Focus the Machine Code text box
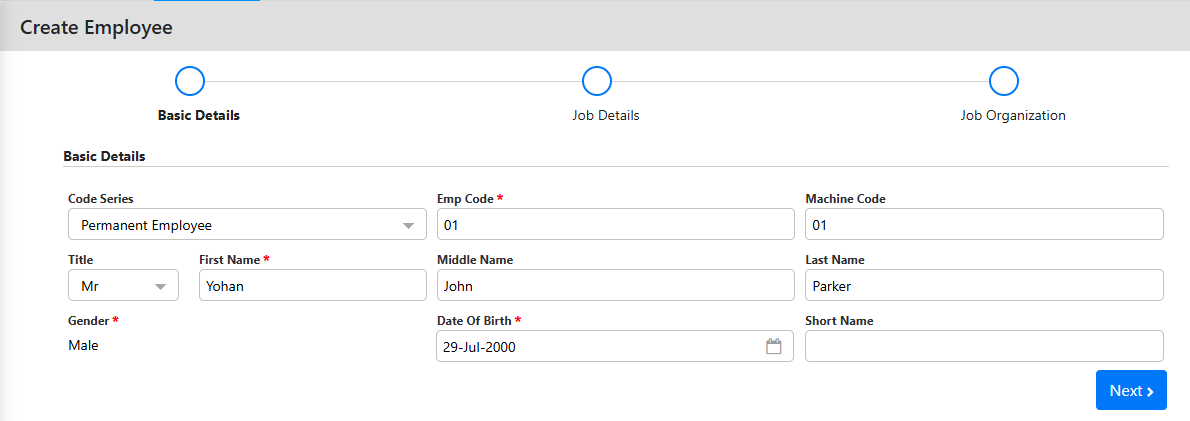 coord(984,225)
